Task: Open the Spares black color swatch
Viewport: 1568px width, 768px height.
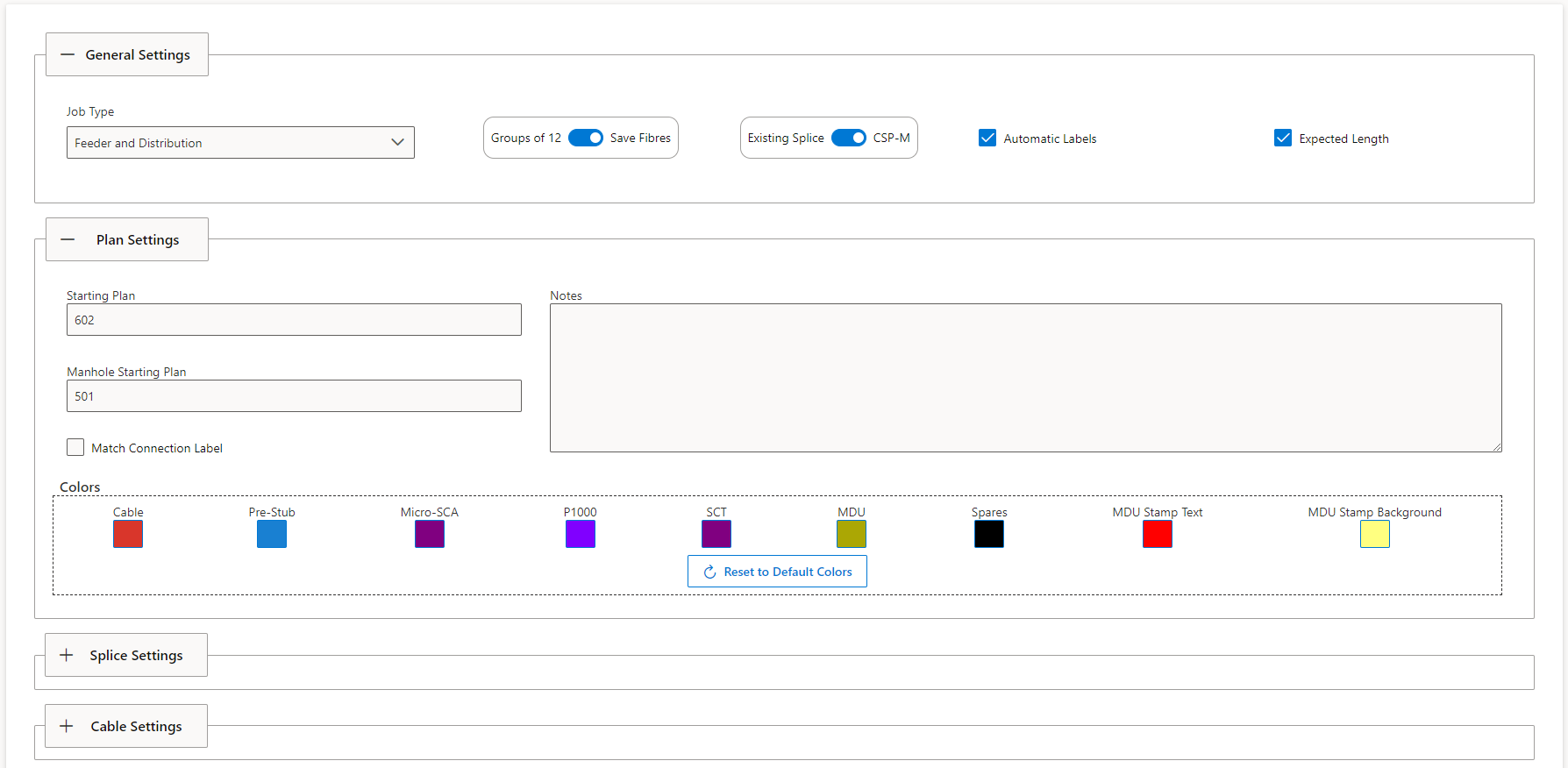Action: pyautogui.click(x=989, y=534)
